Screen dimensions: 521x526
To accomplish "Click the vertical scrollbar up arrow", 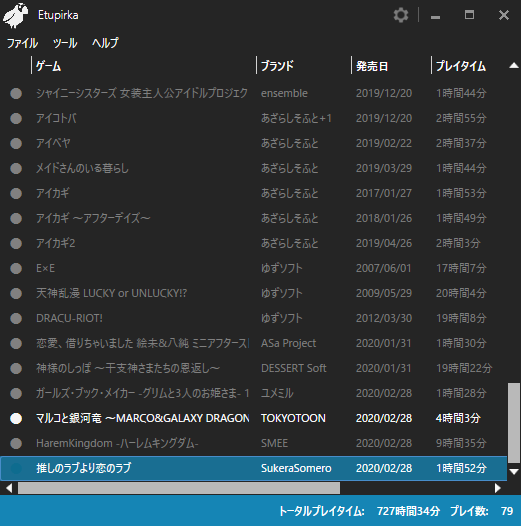I will [514, 66].
